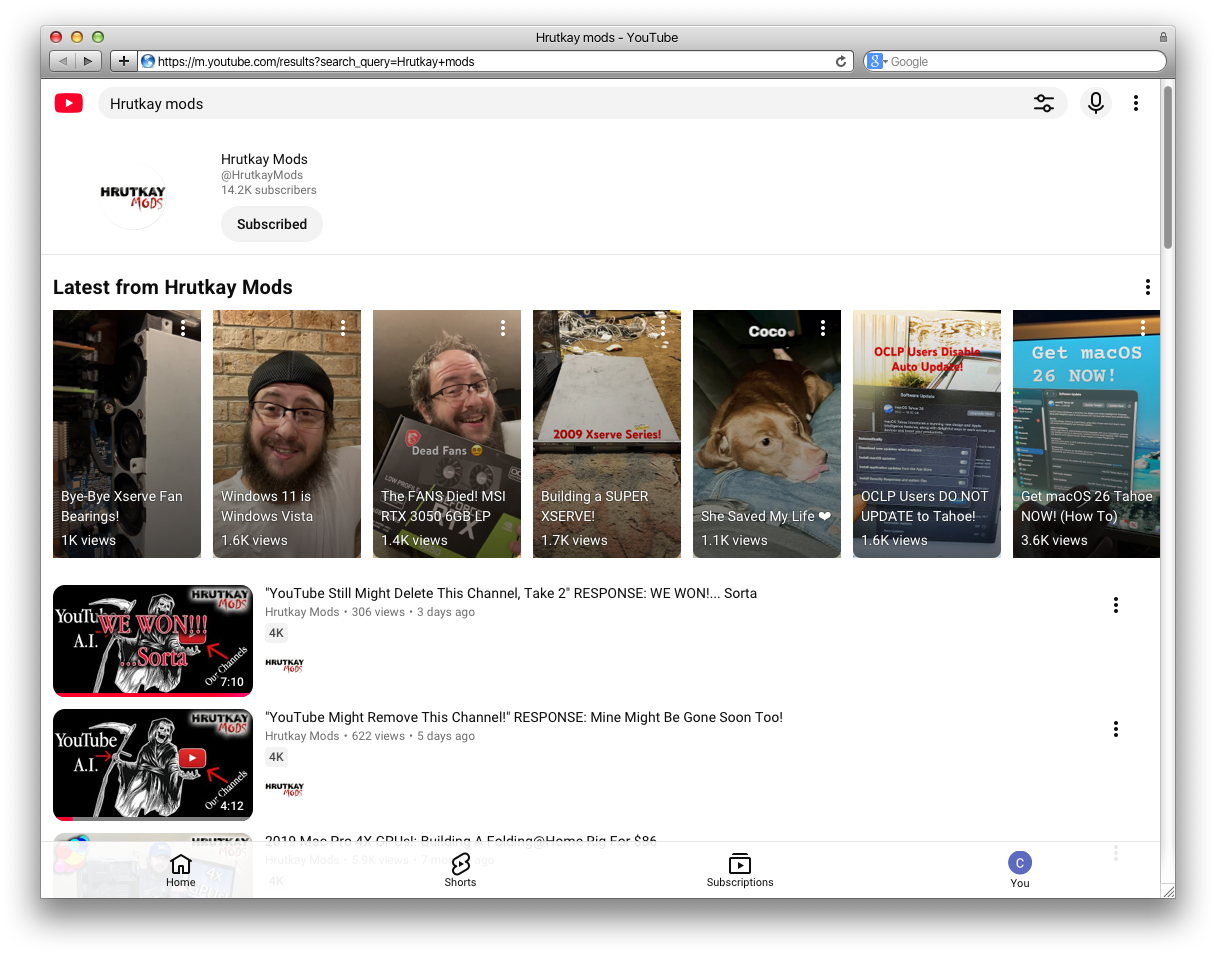The image size is (1216, 954).
Task: Click the add bookmark plus button
Action: [123, 61]
